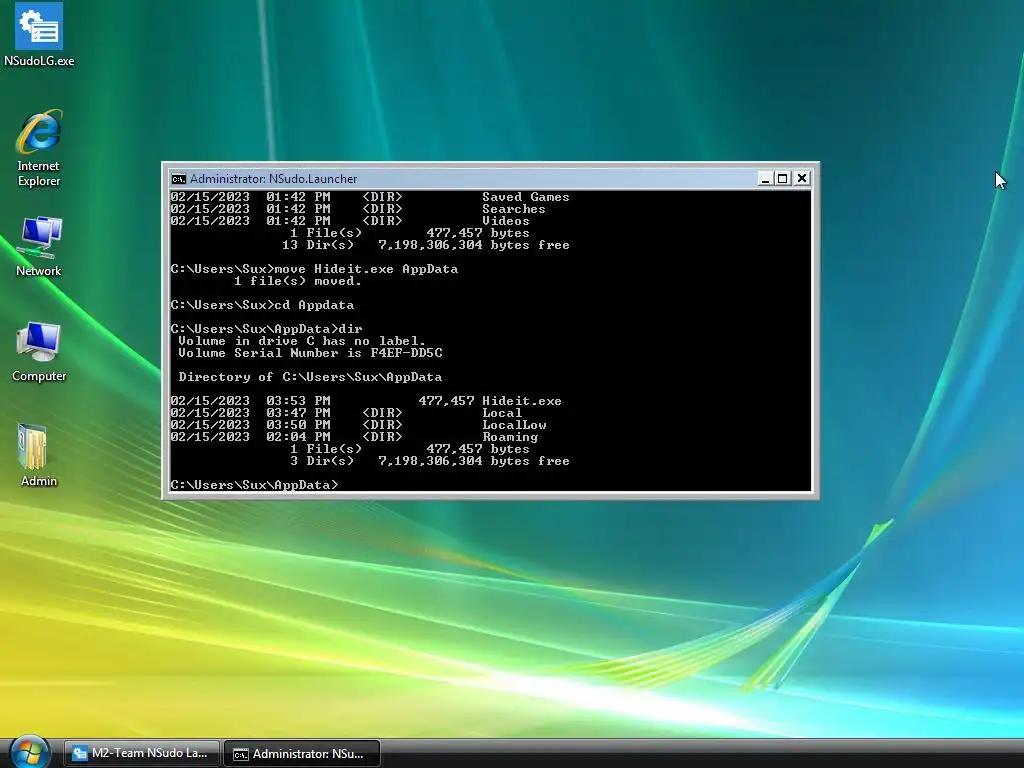Click 'Volume in drive C has no label.' line
The width and height of the screenshot is (1024, 768).
pyautogui.click(x=302, y=341)
